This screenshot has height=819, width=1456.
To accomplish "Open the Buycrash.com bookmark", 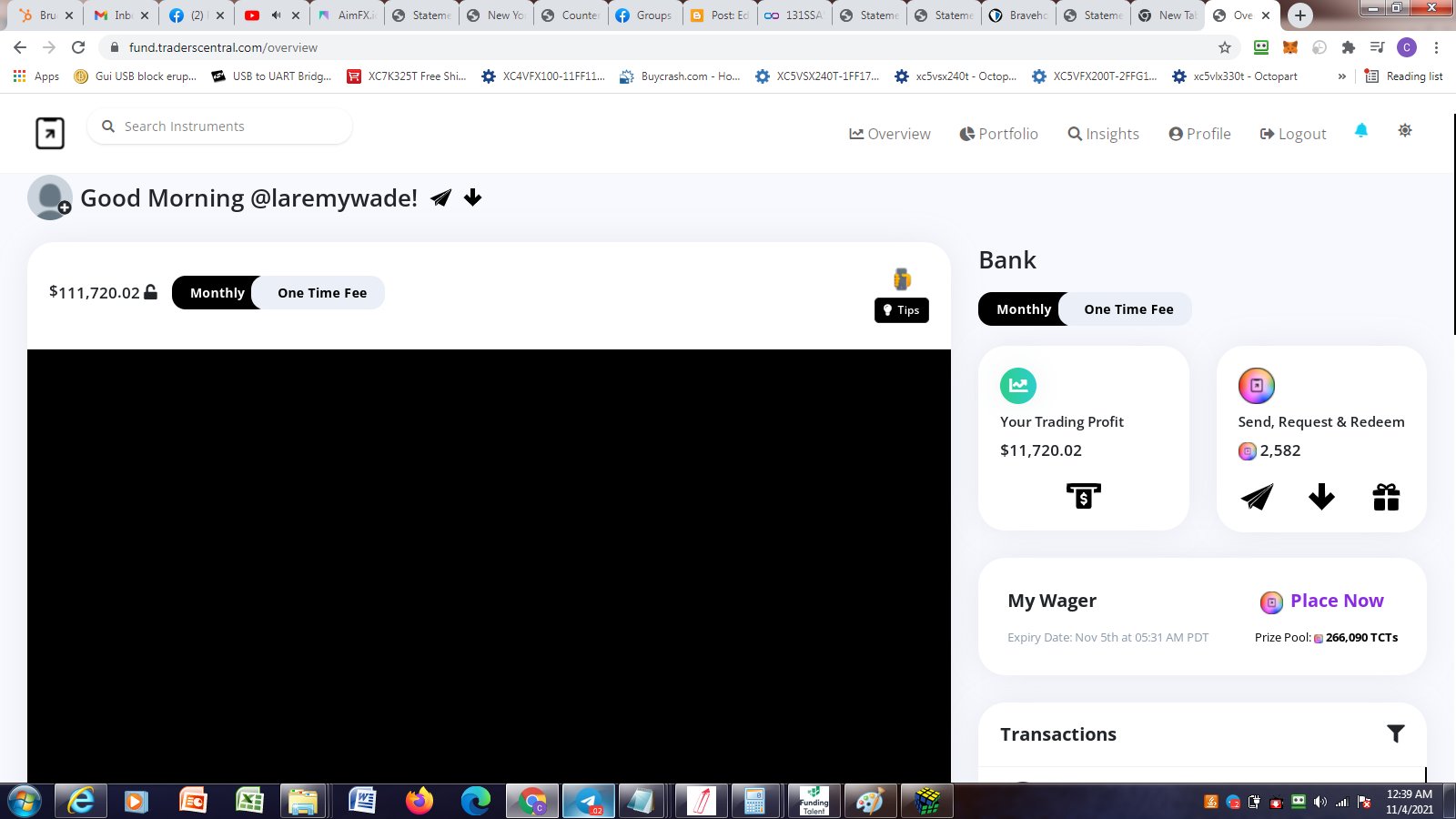I will (680, 76).
